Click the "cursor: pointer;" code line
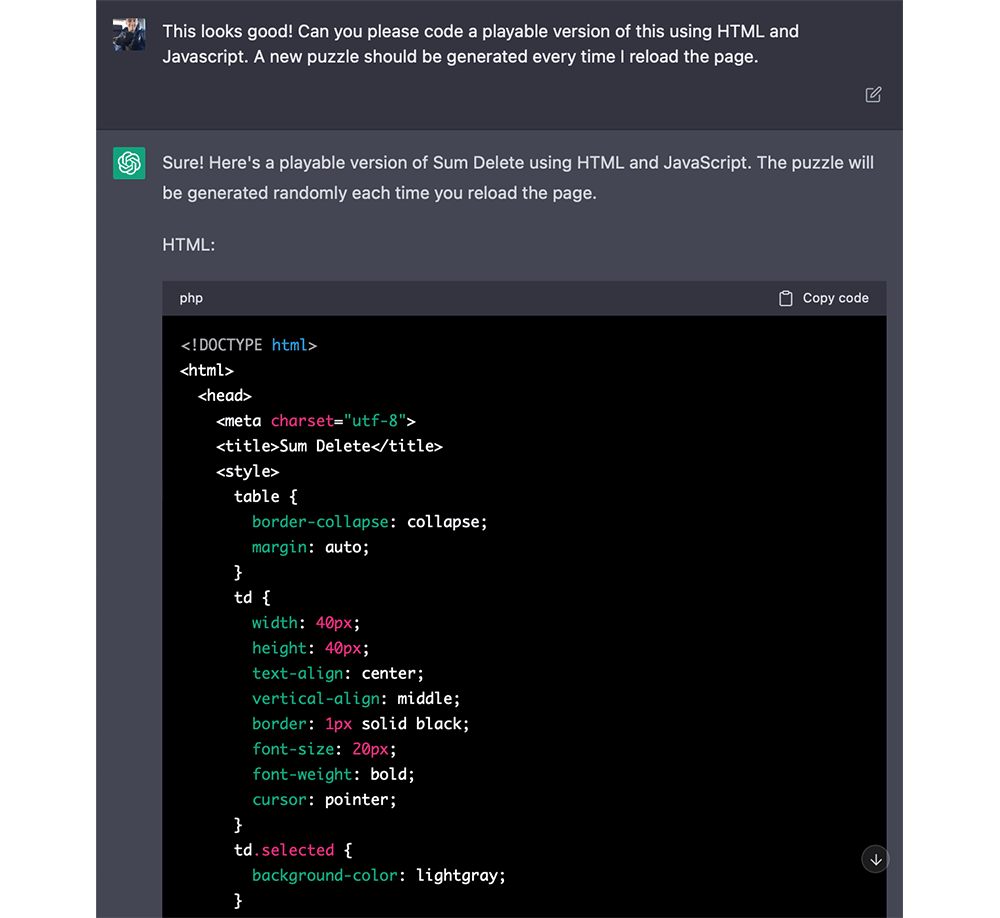1000x918 pixels. (324, 799)
